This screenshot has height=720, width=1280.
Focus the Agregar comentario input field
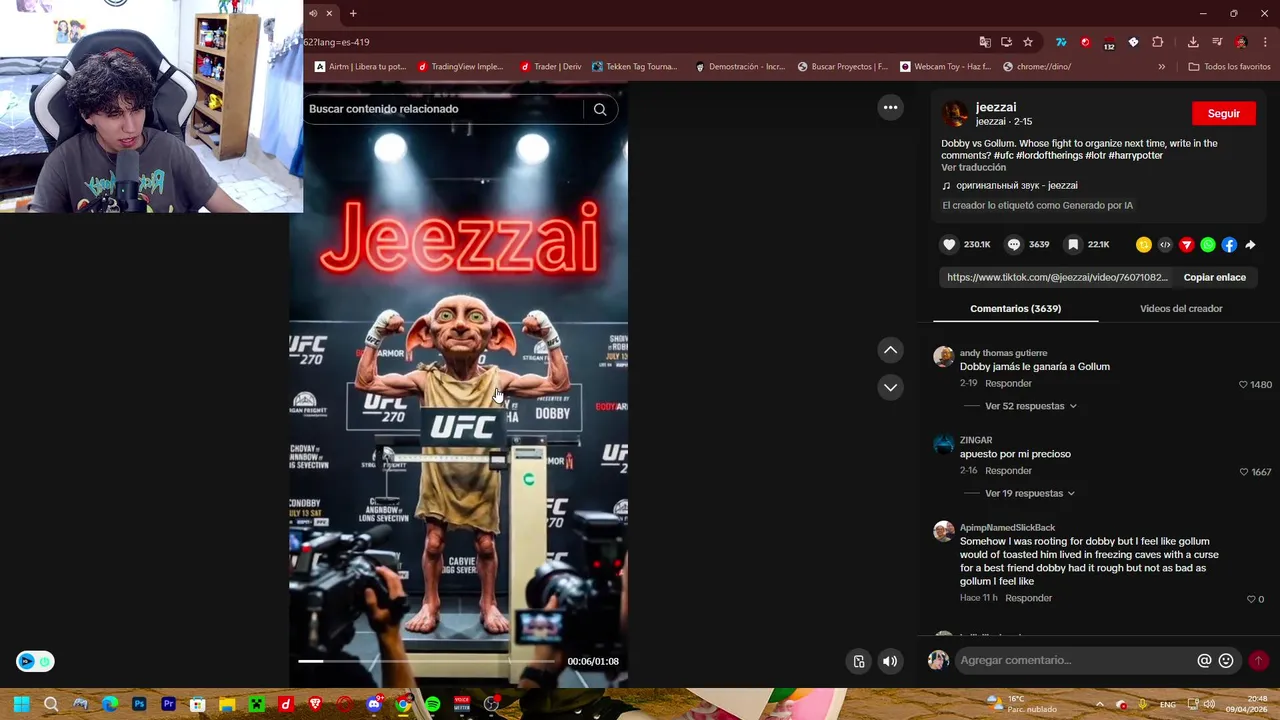pyautogui.click(x=1075, y=660)
